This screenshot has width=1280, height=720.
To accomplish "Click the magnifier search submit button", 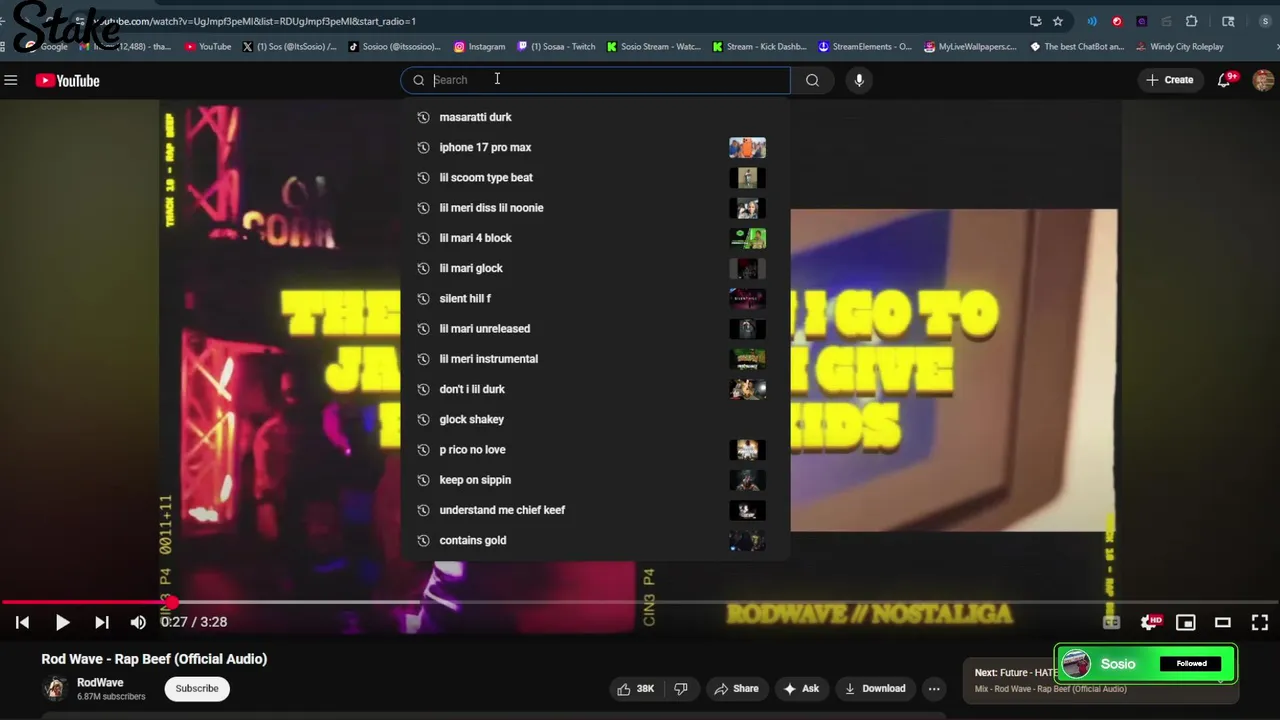I will [x=812, y=80].
